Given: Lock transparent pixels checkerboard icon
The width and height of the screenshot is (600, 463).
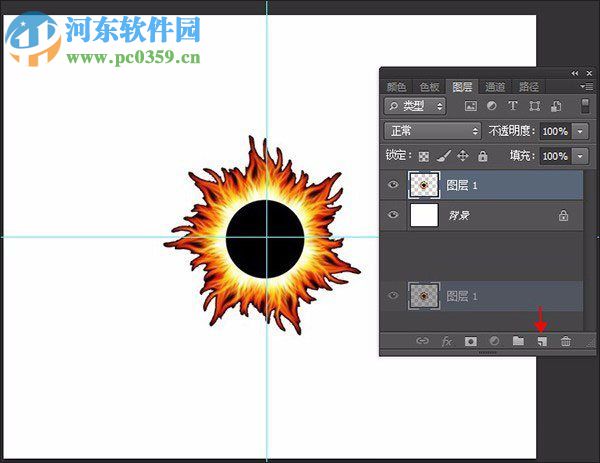Looking at the screenshot, I should click(x=424, y=157).
